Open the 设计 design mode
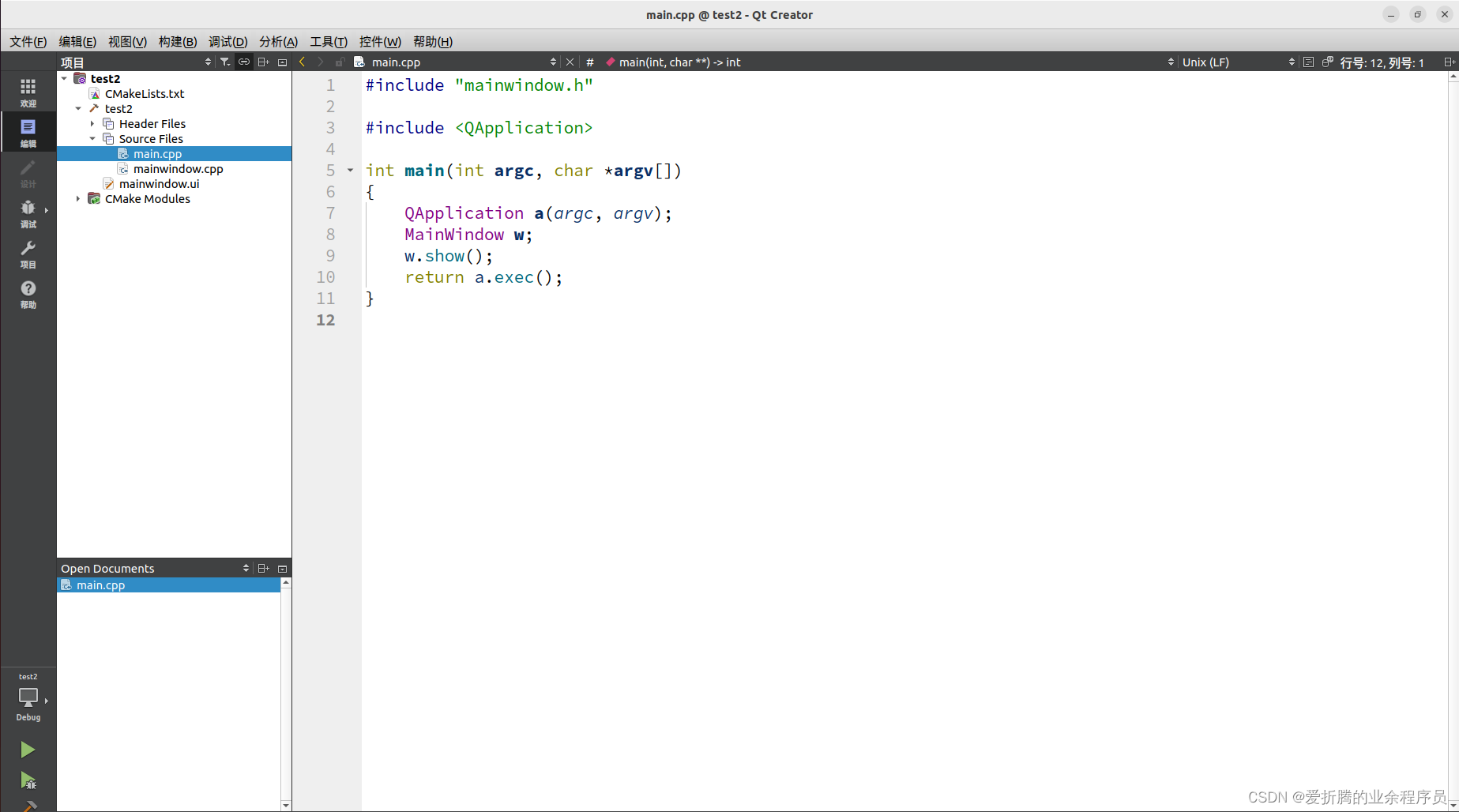The height and width of the screenshot is (812, 1459). coord(28,172)
